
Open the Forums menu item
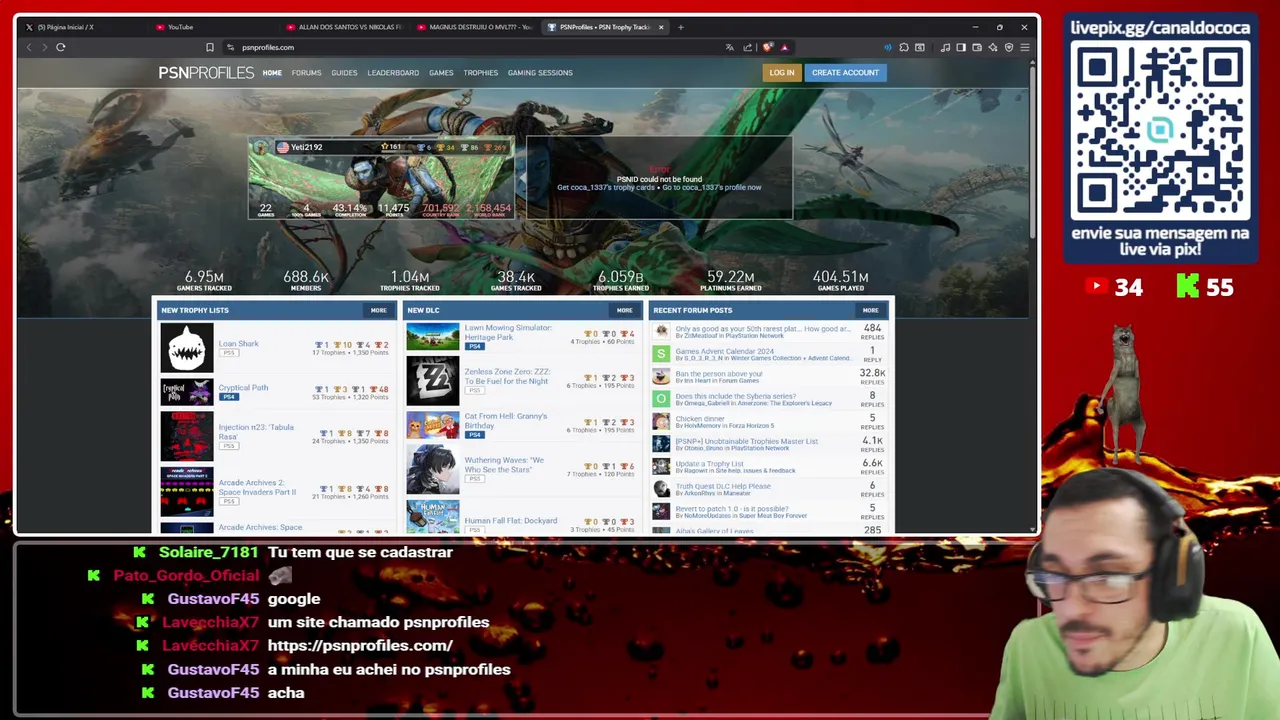click(306, 73)
